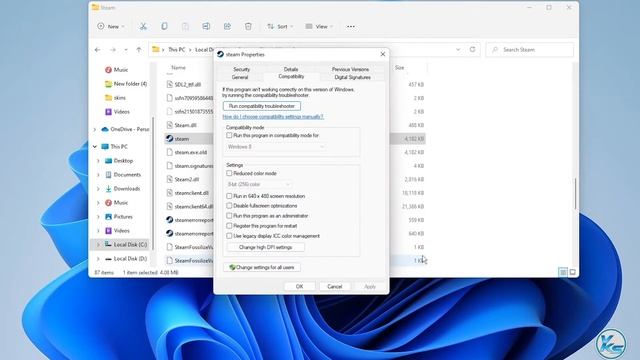Click Cancel in steam Properties
Screen dimensions: 640x360
click(334, 287)
